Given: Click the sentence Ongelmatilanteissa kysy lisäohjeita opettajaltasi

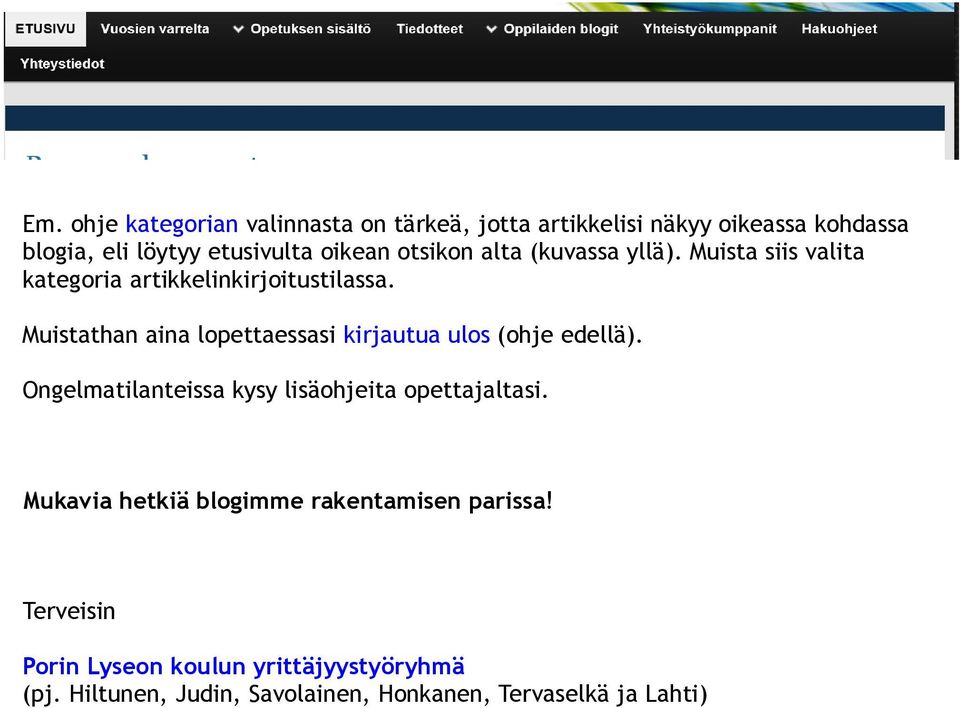Looking at the screenshot, I should 285,390.
